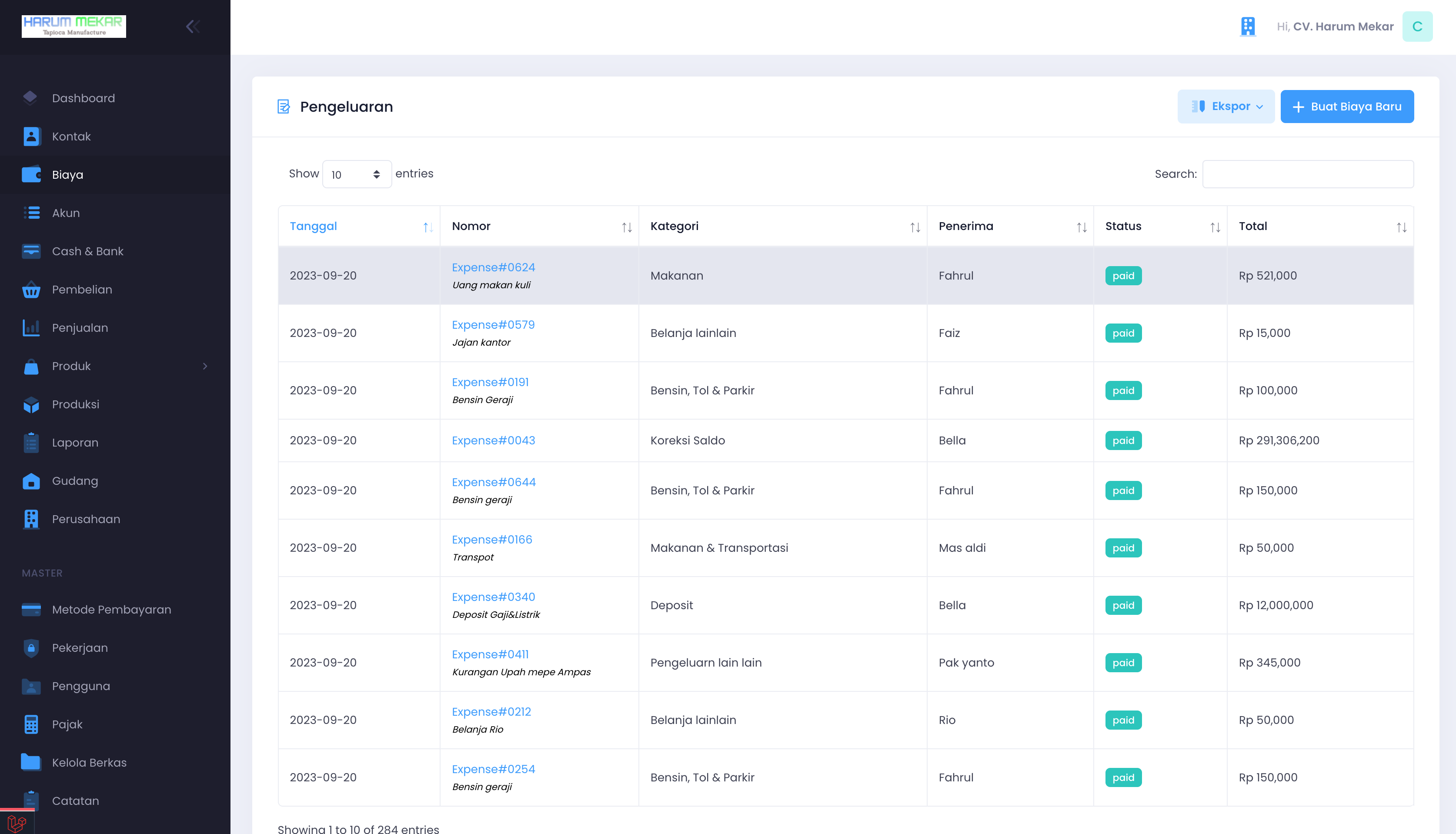Screen dimensions: 1456x834
Task: Sort table by Kategori column
Action: [782, 226]
